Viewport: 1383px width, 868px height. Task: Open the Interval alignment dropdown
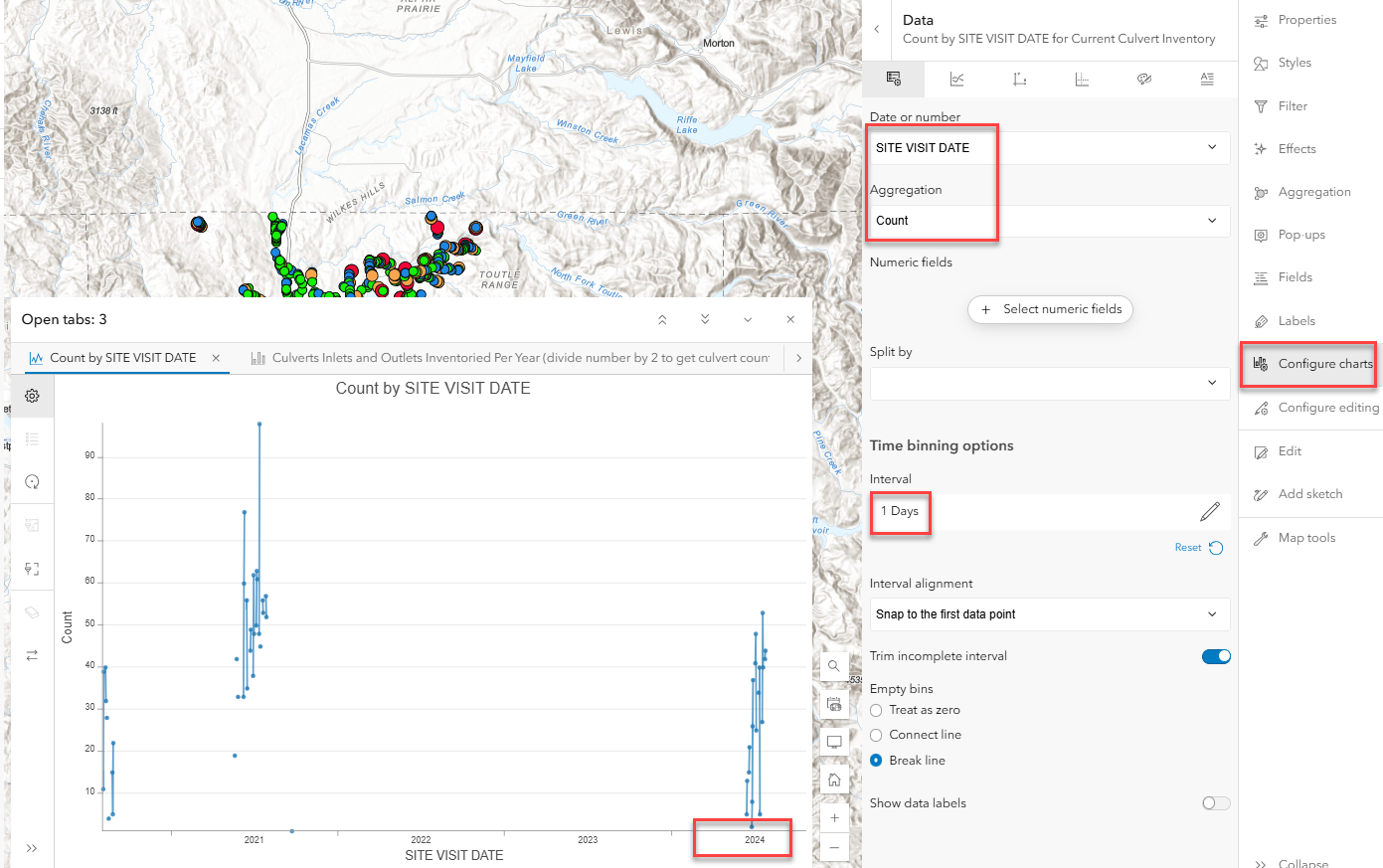(1049, 614)
